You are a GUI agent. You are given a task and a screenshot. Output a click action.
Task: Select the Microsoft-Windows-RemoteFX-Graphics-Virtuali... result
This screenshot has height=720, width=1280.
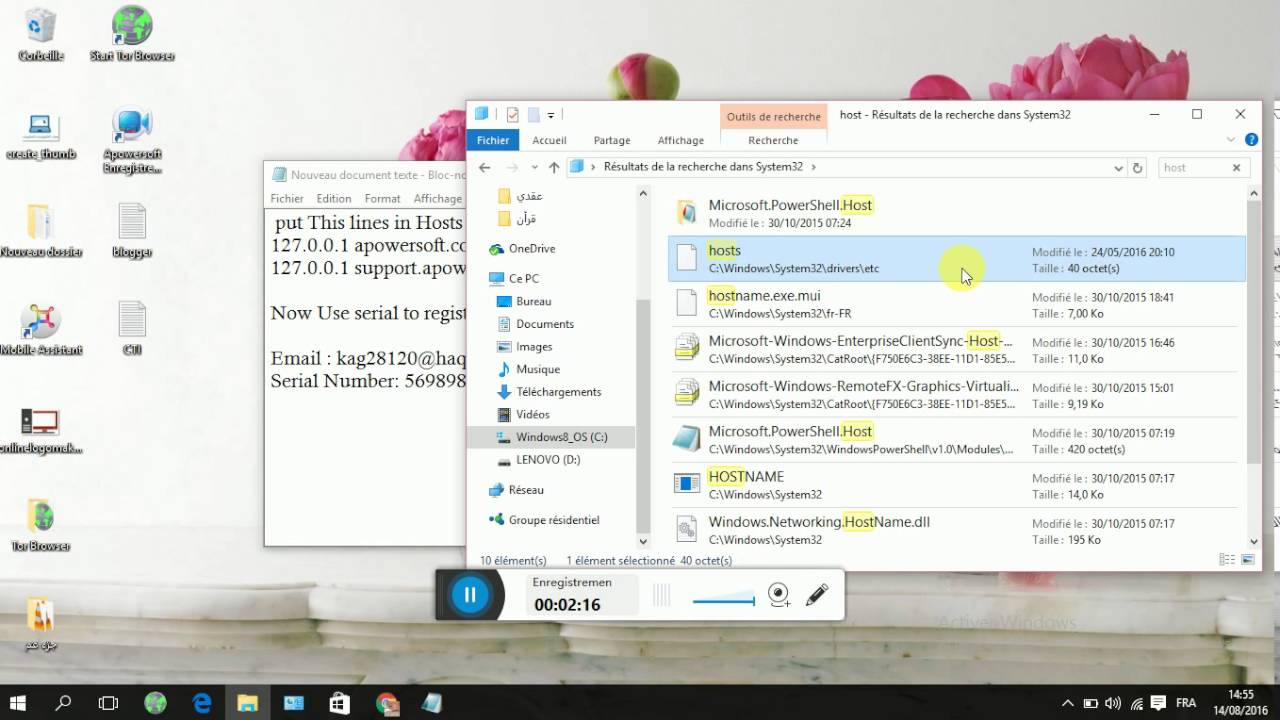[957, 395]
